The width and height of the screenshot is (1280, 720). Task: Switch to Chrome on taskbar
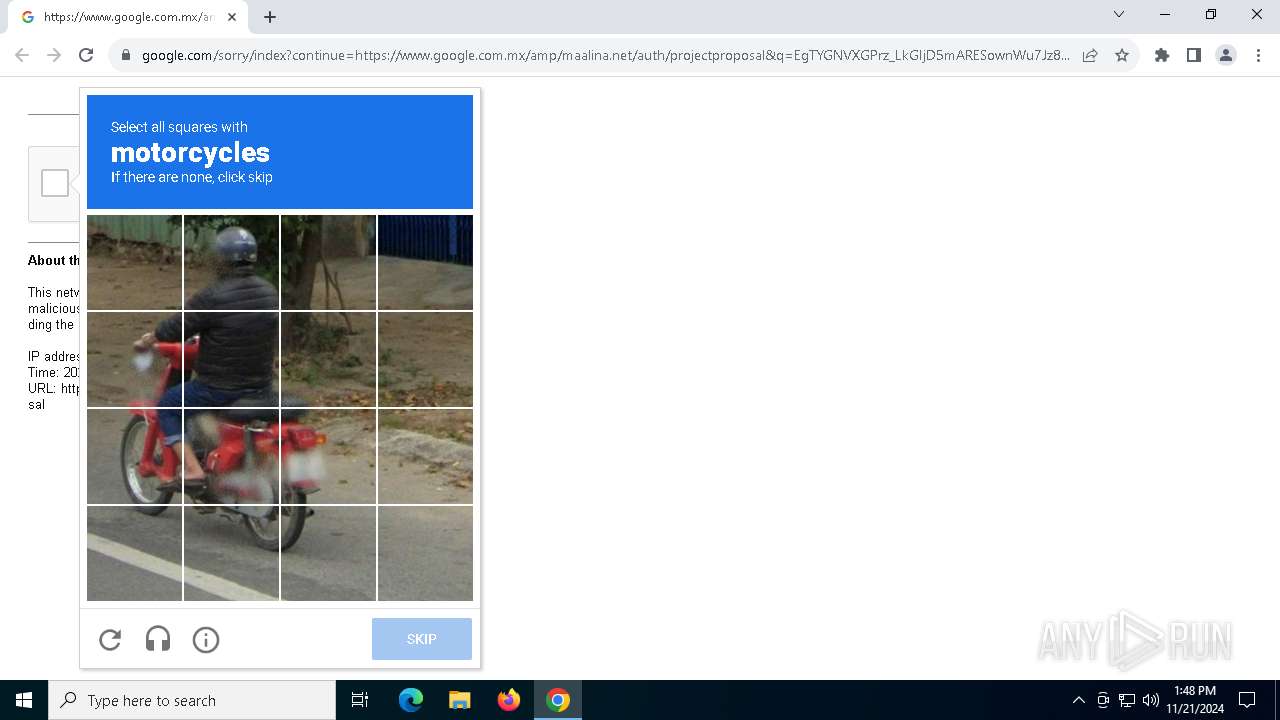pos(558,700)
